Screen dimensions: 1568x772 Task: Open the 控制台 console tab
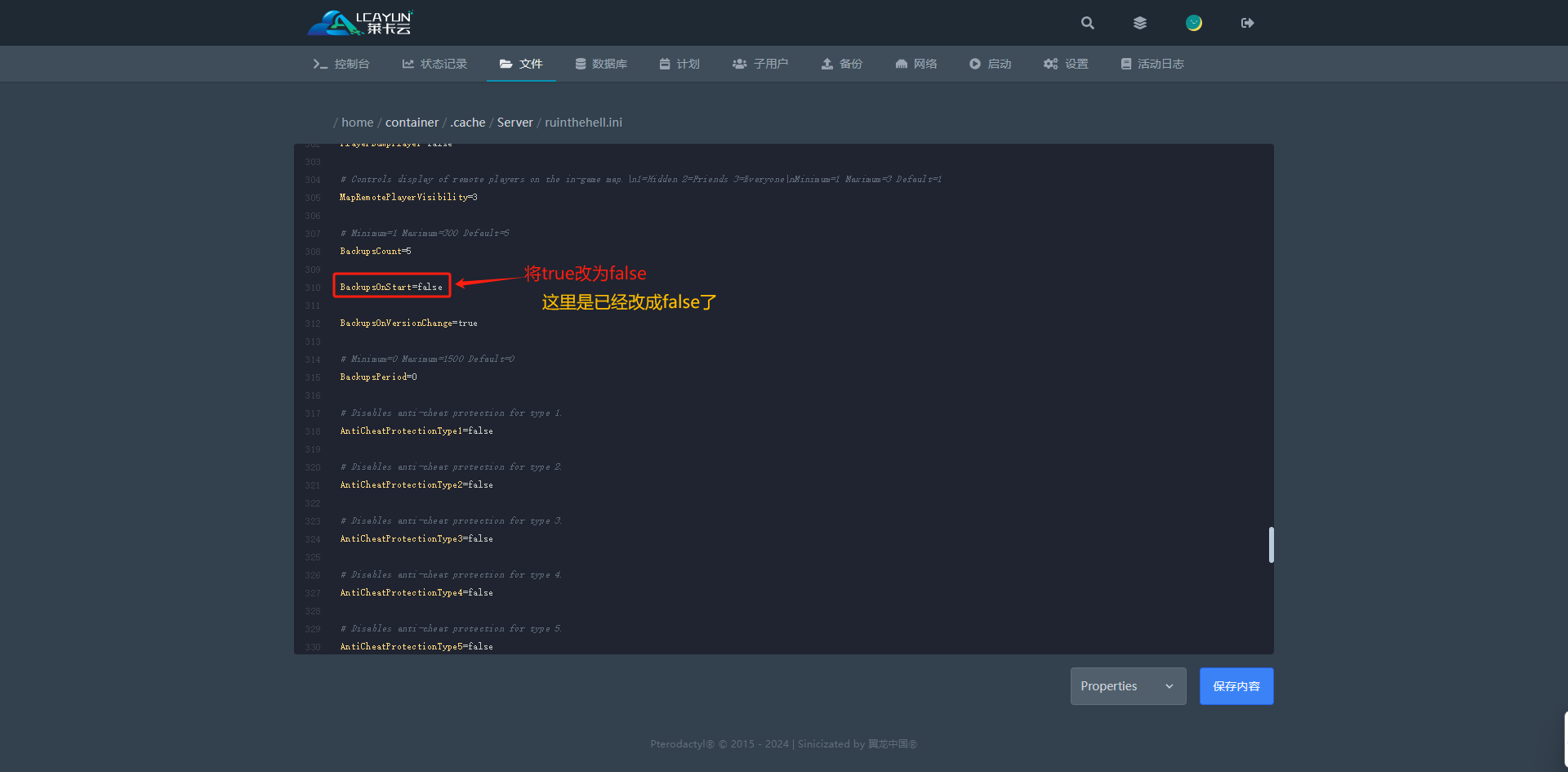point(341,64)
